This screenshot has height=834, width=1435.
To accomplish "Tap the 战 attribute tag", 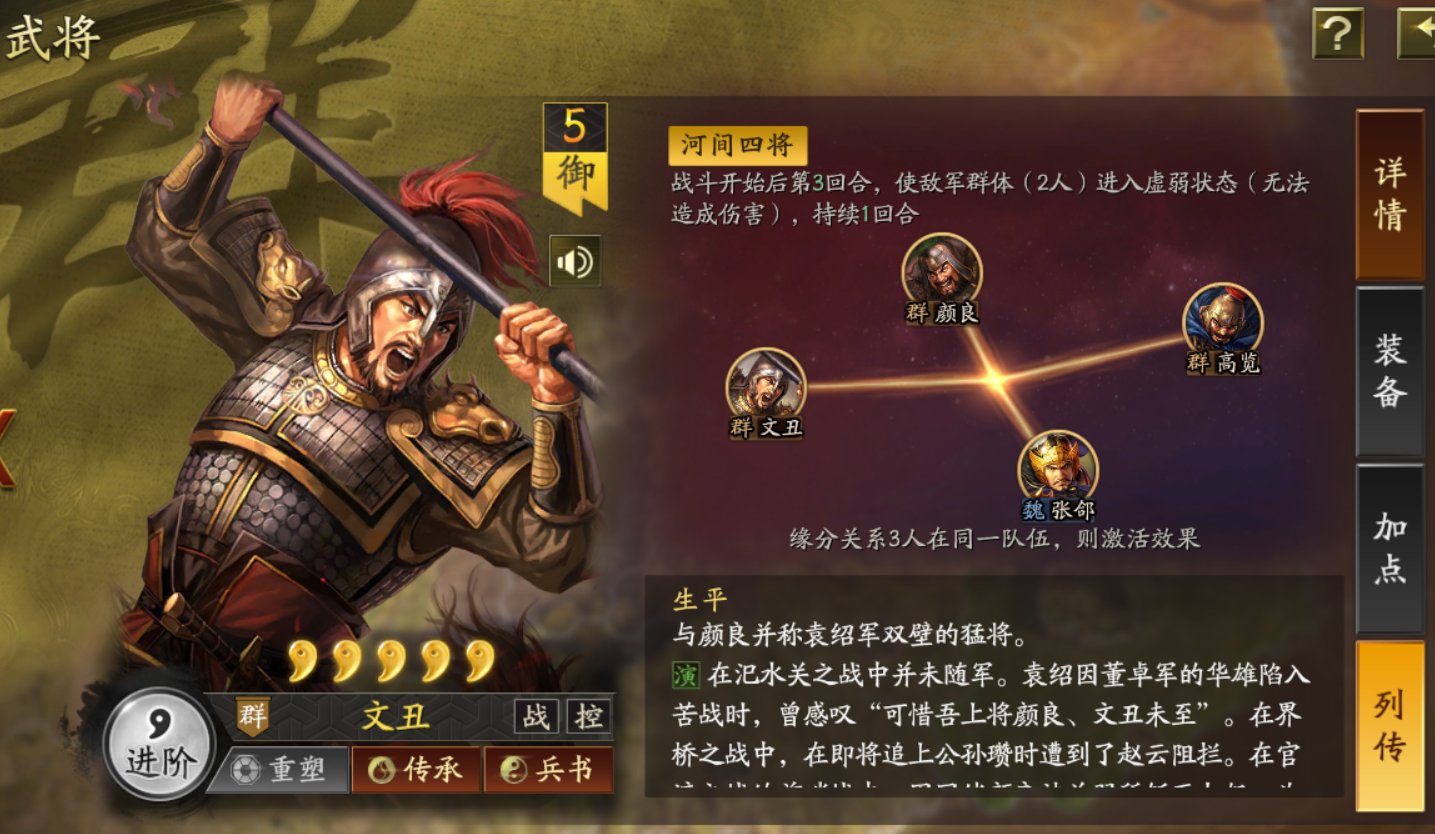I will 537,716.
